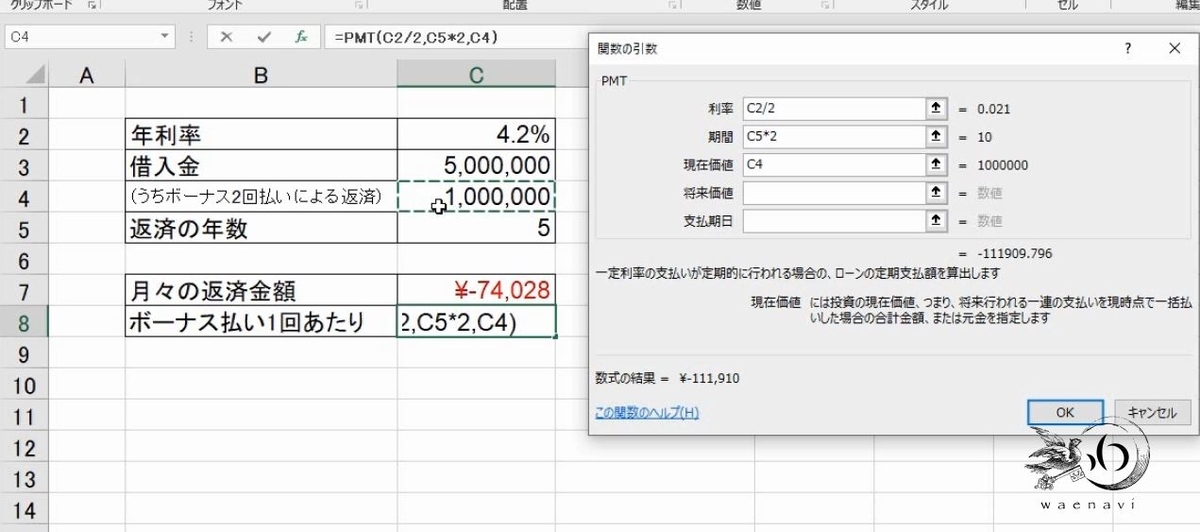Confirm formula with the checkmark icon

pyautogui.click(x=264, y=37)
